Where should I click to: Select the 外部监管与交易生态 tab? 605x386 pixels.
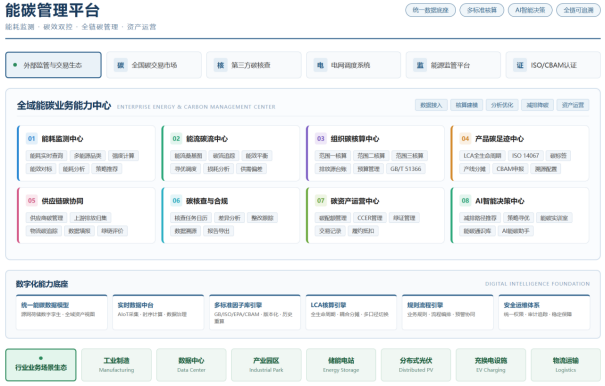(x=53, y=65)
